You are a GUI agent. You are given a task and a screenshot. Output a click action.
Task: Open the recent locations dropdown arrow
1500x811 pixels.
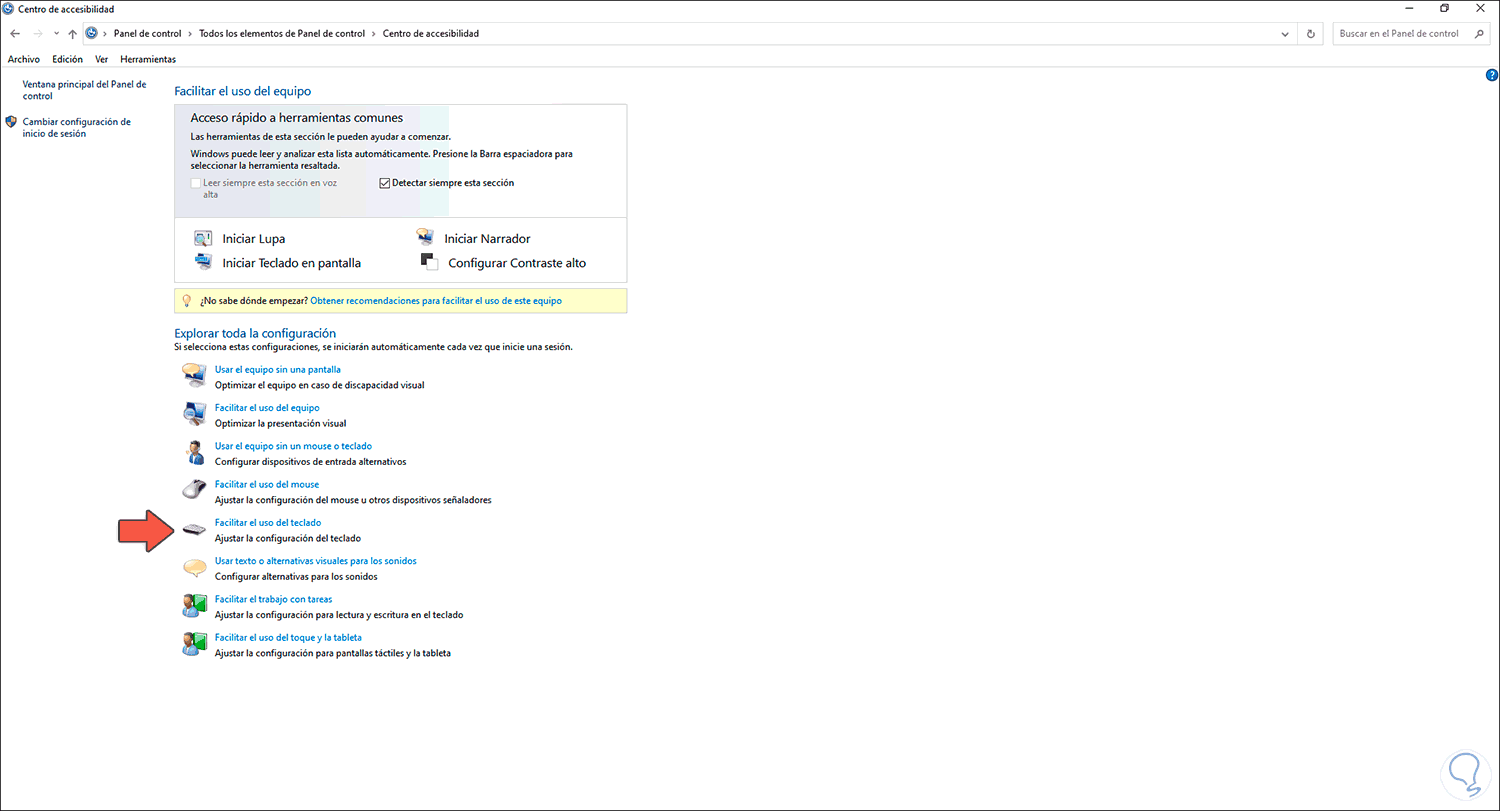click(56, 34)
